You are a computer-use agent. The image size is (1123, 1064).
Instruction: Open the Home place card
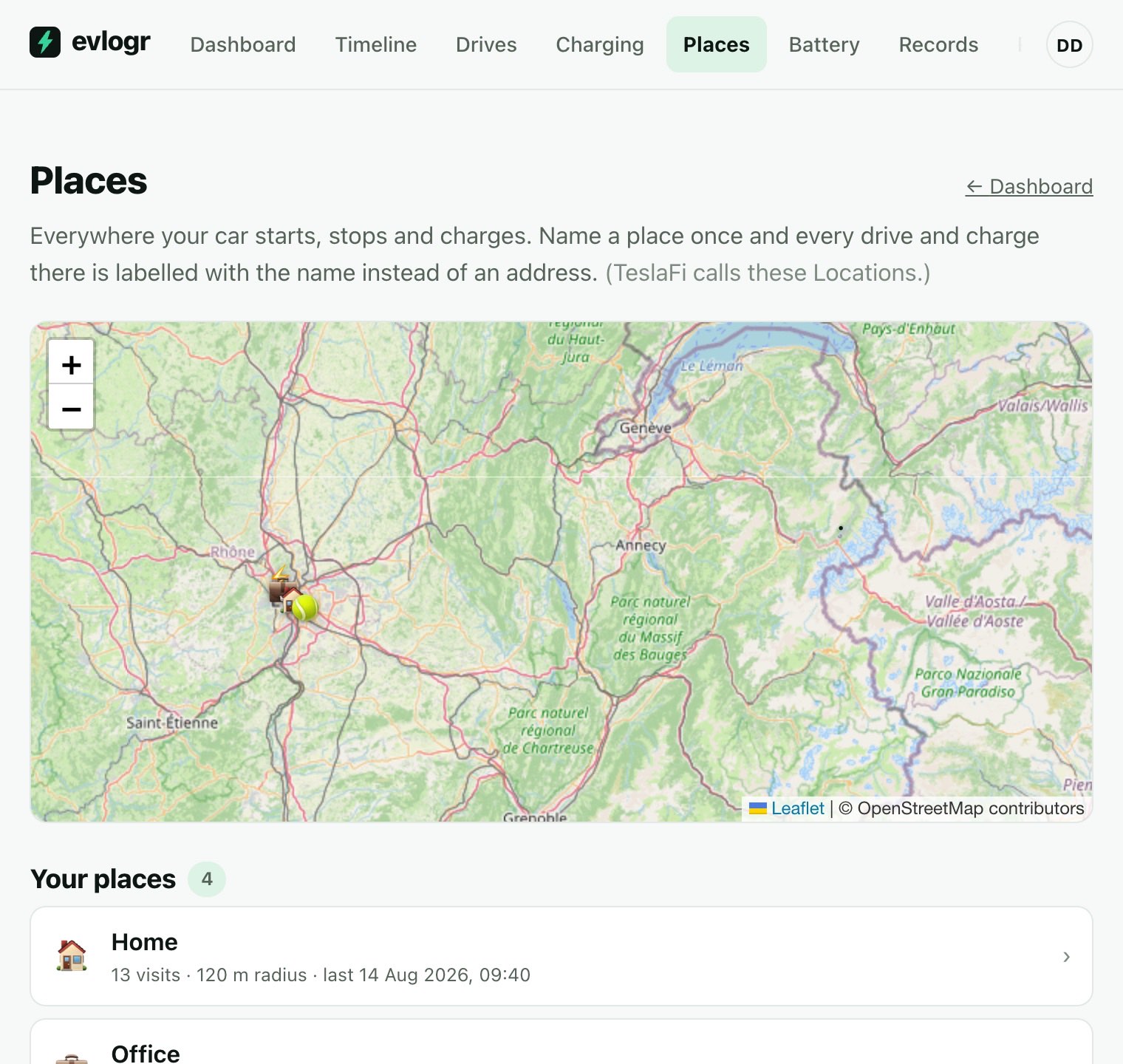(x=561, y=956)
